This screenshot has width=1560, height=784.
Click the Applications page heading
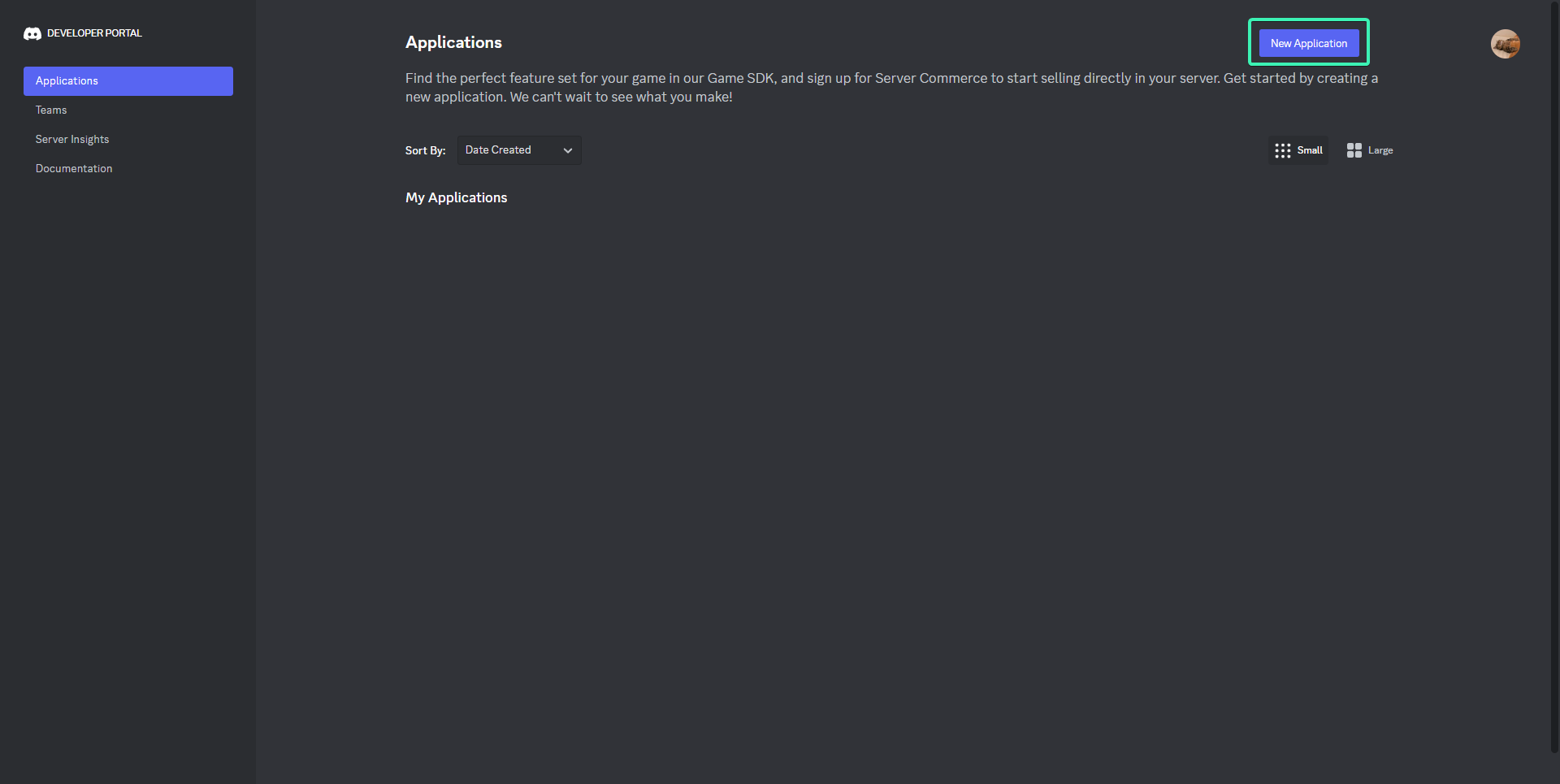click(453, 41)
